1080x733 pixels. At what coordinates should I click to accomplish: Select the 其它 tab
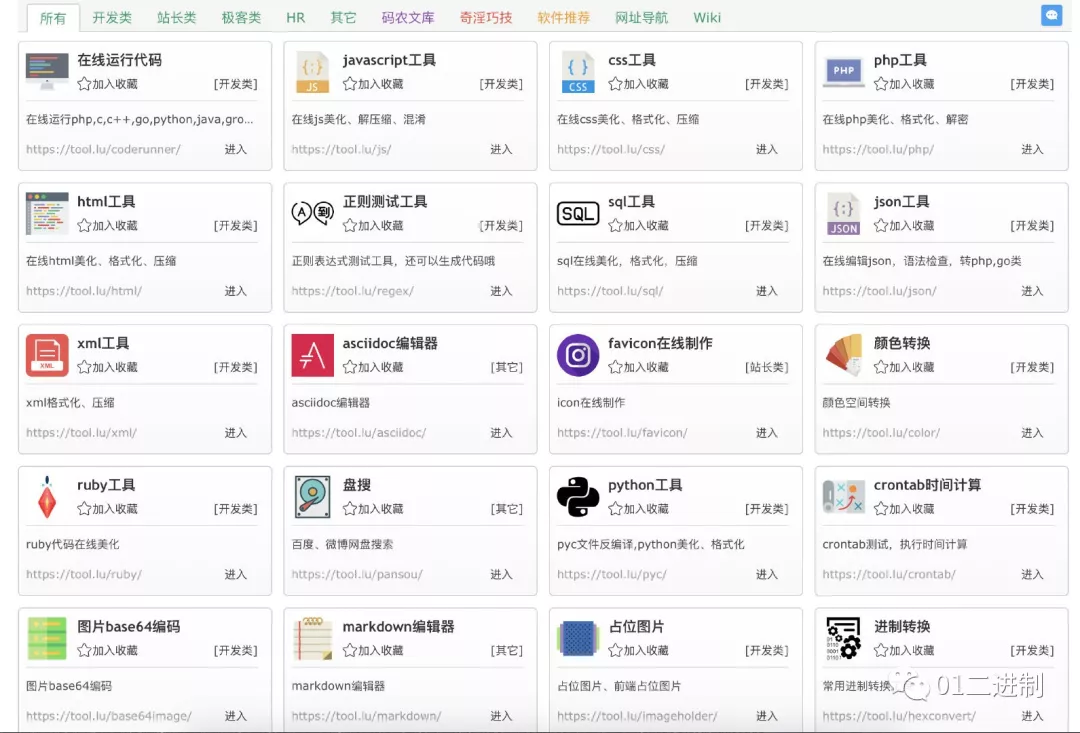click(x=343, y=18)
